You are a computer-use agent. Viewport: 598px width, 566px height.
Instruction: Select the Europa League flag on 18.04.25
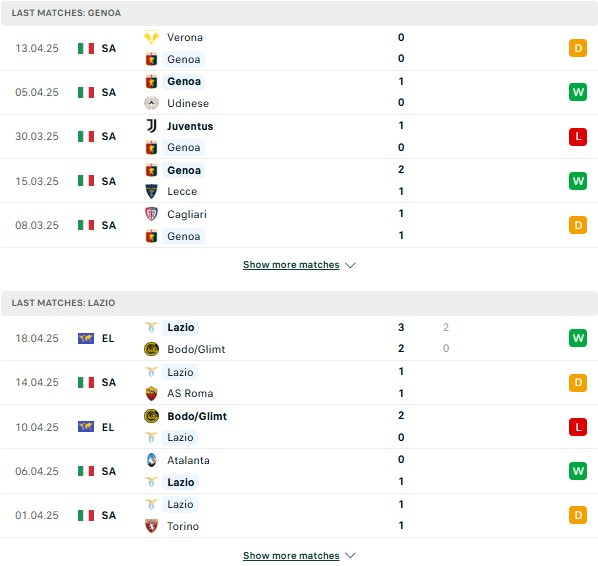[x=86, y=338]
